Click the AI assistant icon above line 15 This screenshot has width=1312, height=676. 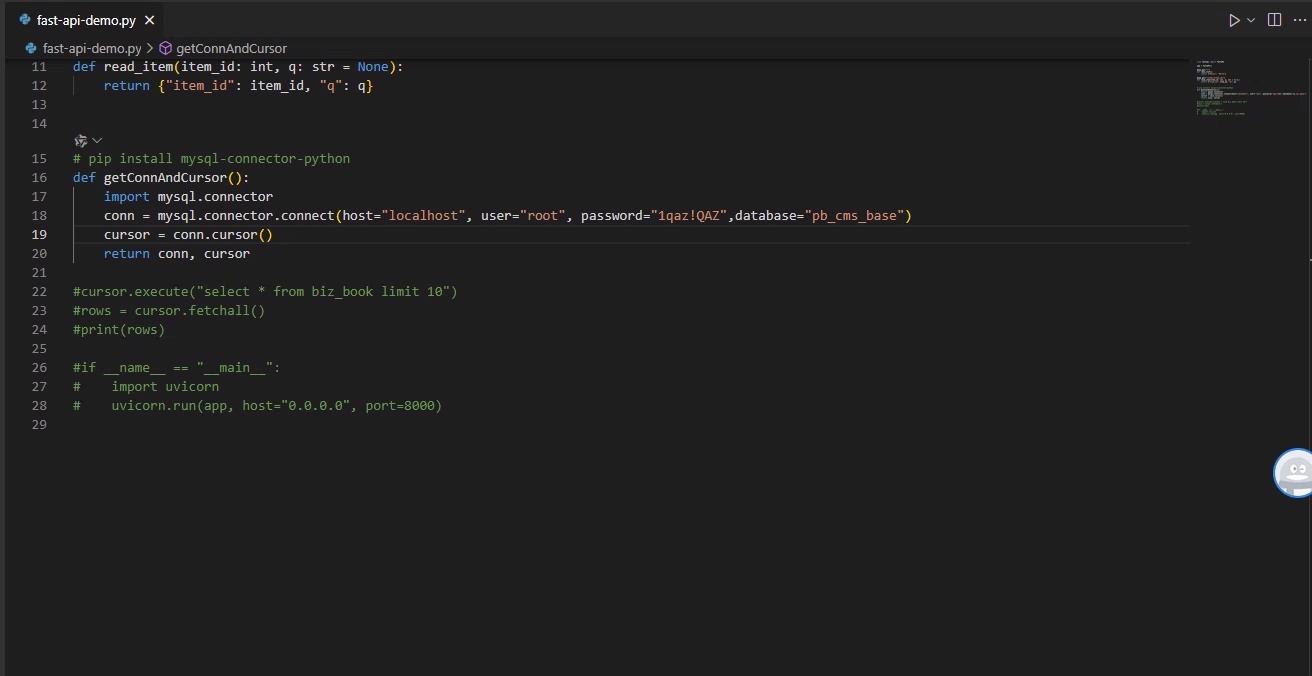point(81,141)
